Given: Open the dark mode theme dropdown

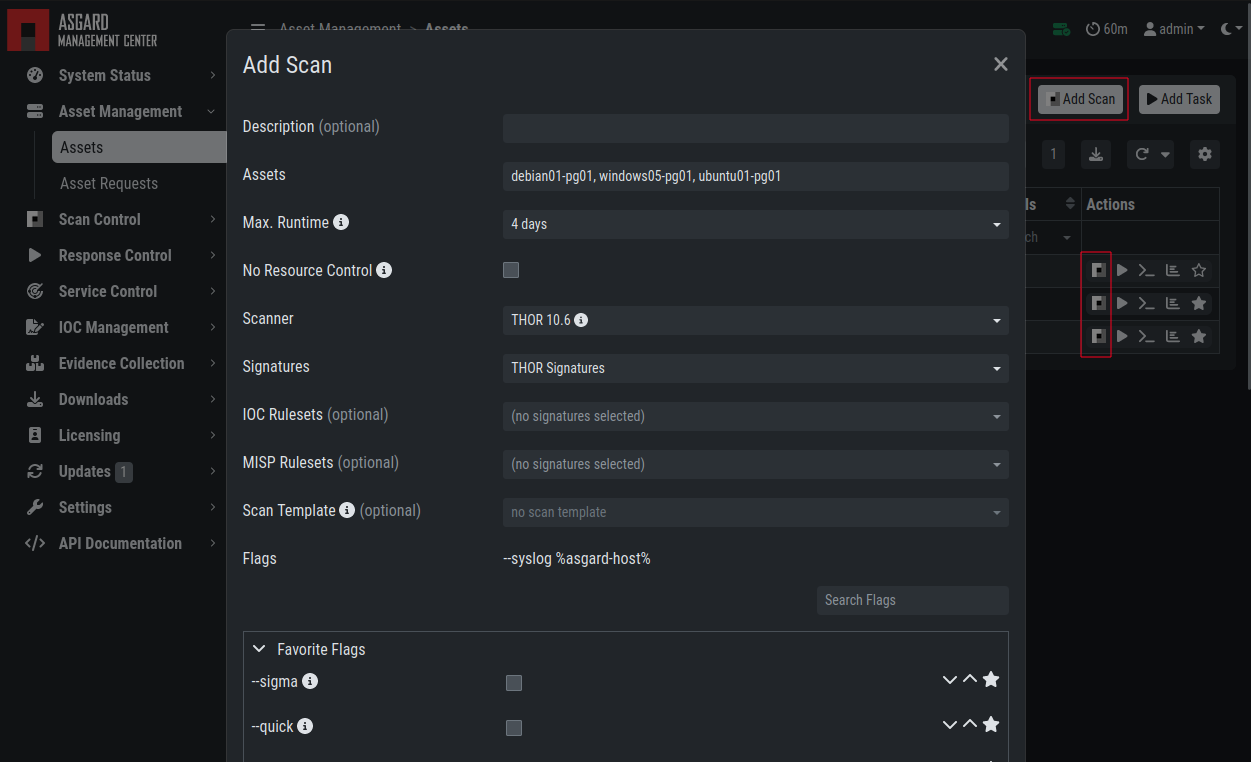Looking at the screenshot, I should 1232,29.
